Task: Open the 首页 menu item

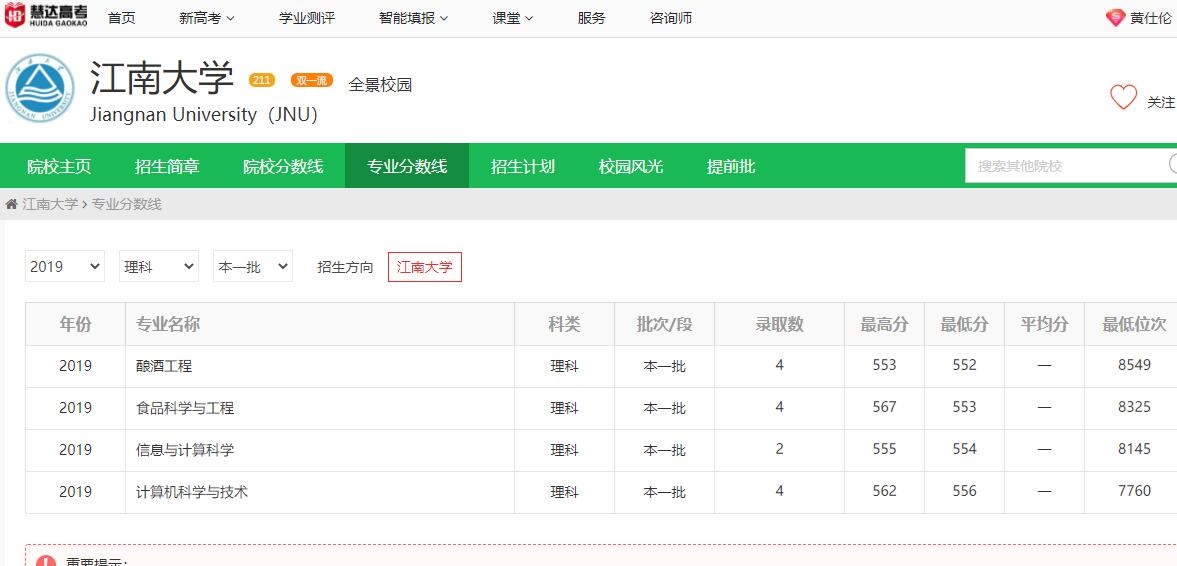Action: [122, 18]
